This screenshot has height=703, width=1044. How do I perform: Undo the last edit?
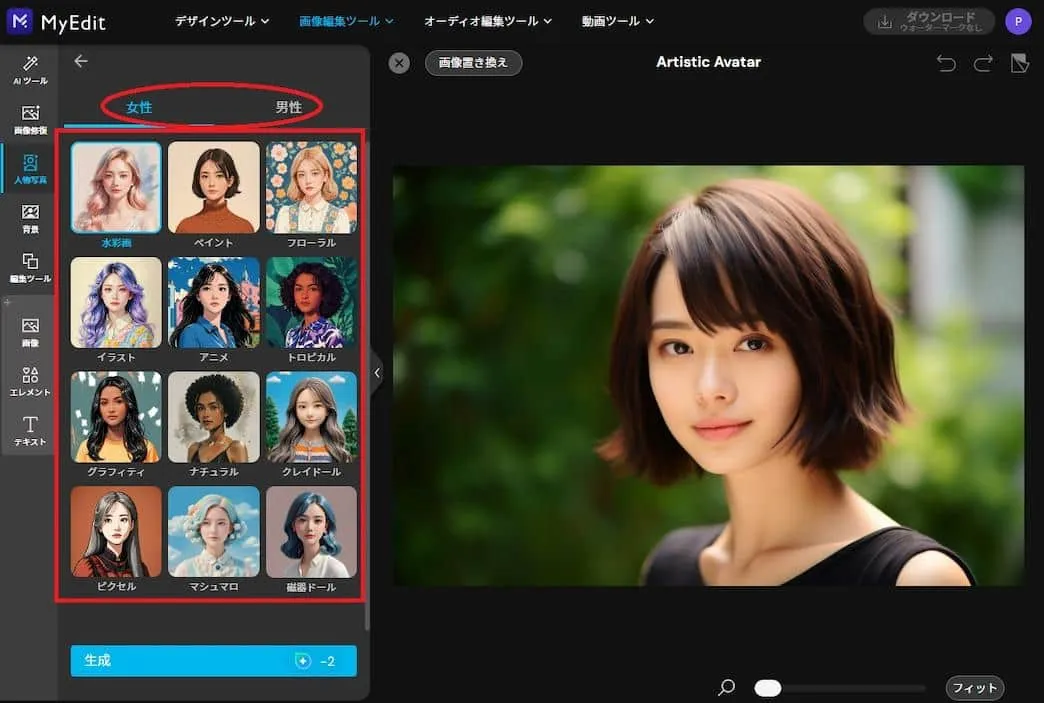coord(945,62)
